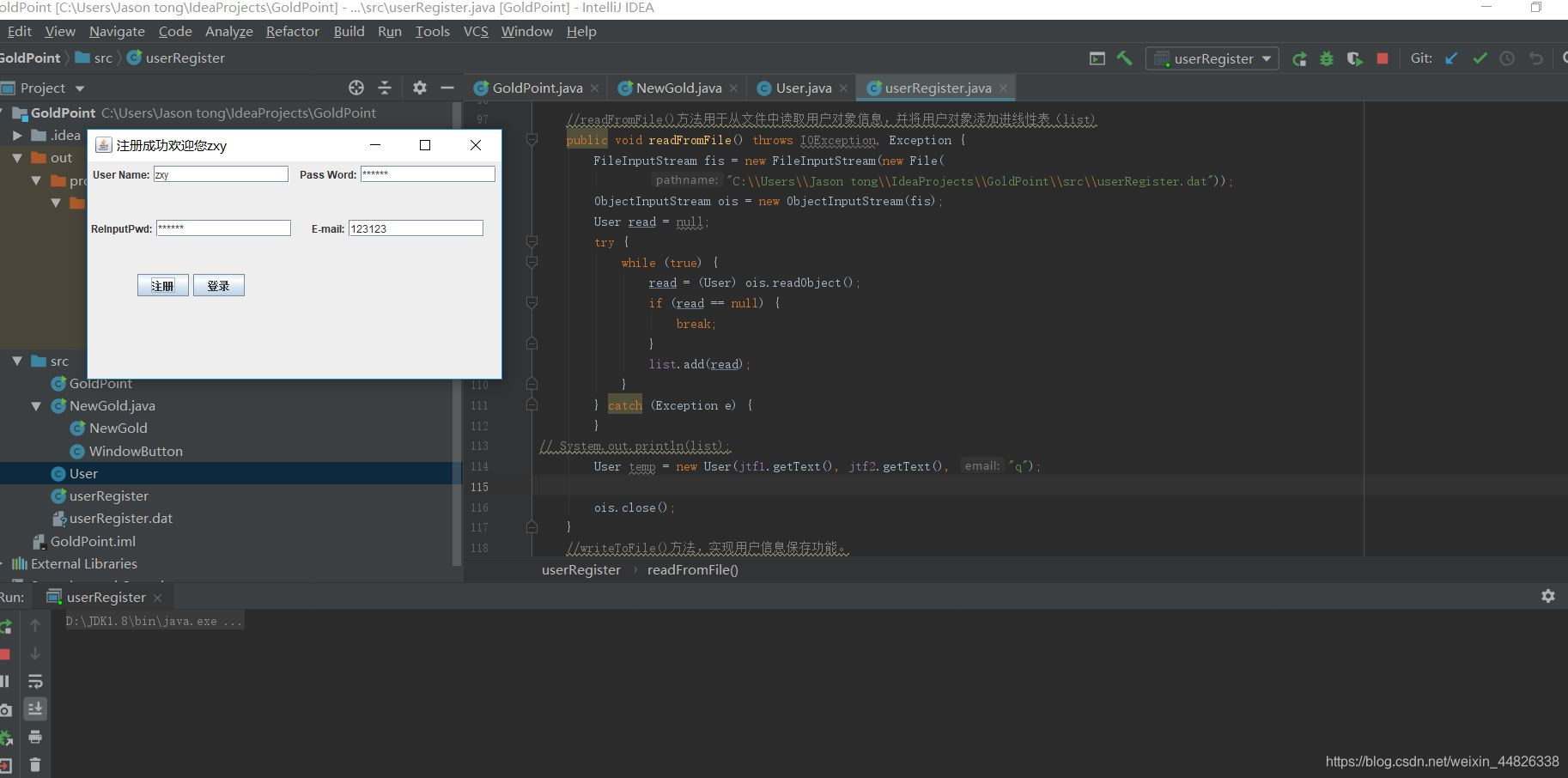Click the User Name input field
1568x778 pixels.
tap(221, 174)
